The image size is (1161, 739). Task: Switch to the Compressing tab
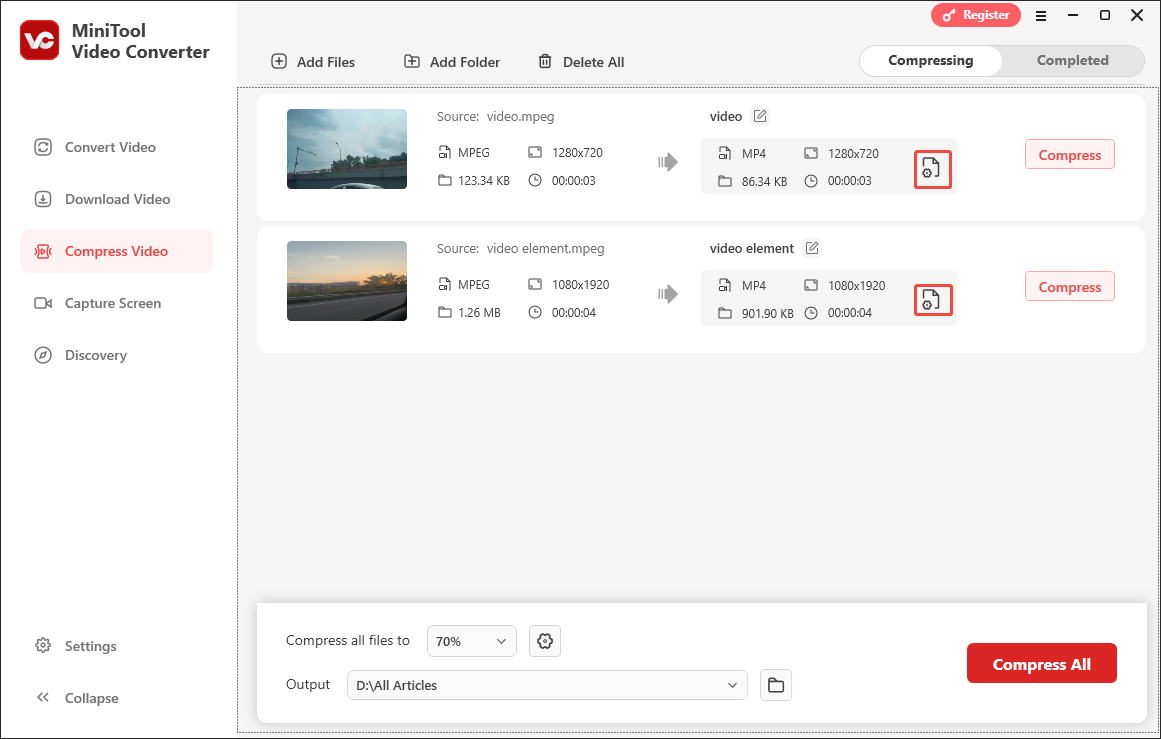click(931, 61)
